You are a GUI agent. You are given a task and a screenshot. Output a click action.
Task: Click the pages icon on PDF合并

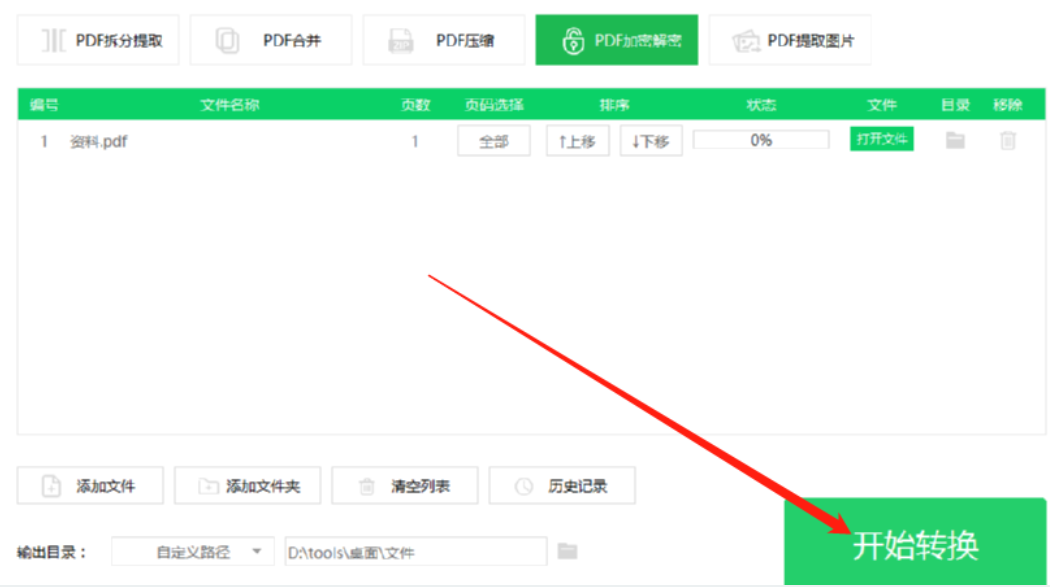(x=227, y=40)
